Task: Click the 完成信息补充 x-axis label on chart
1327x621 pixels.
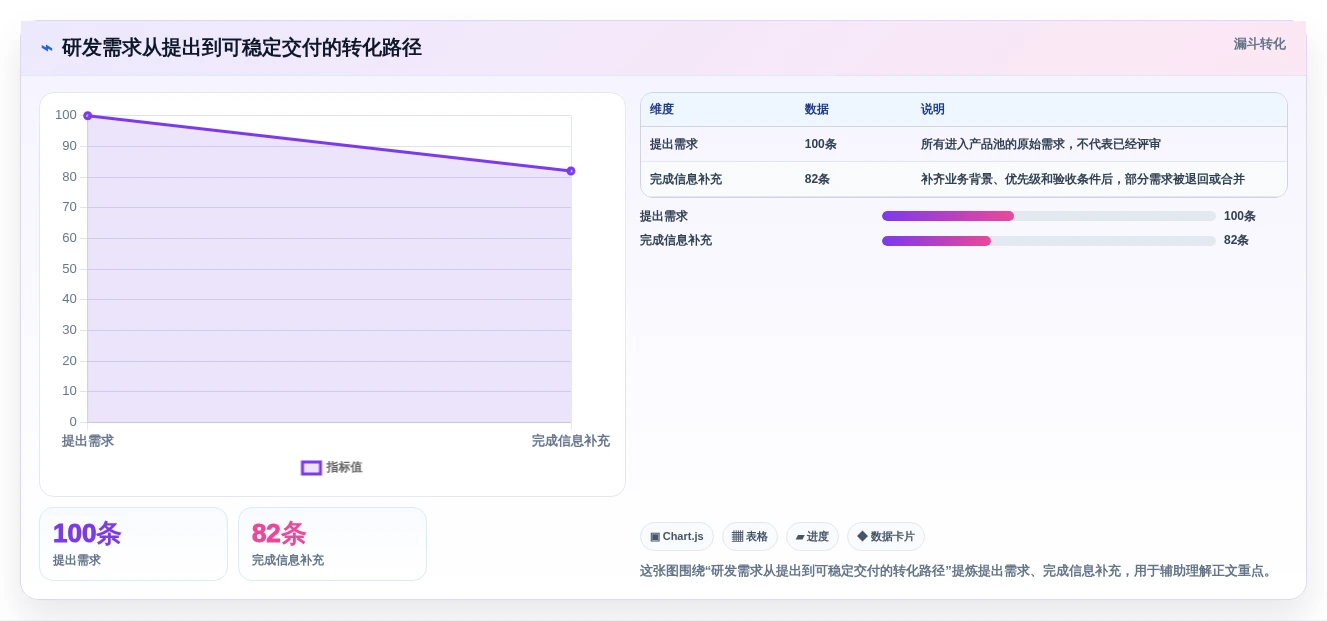Action: click(x=571, y=441)
